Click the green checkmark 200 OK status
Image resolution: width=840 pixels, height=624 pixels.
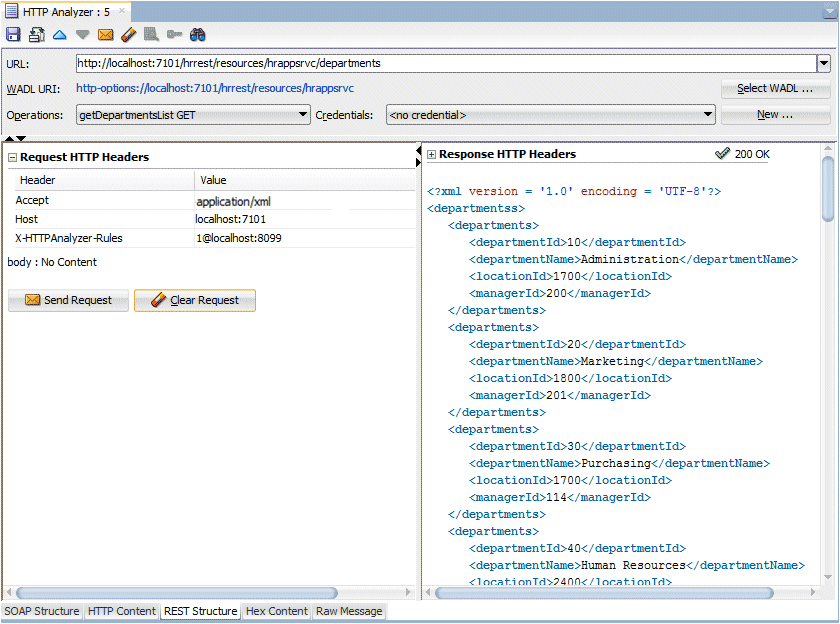click(742, 154)
